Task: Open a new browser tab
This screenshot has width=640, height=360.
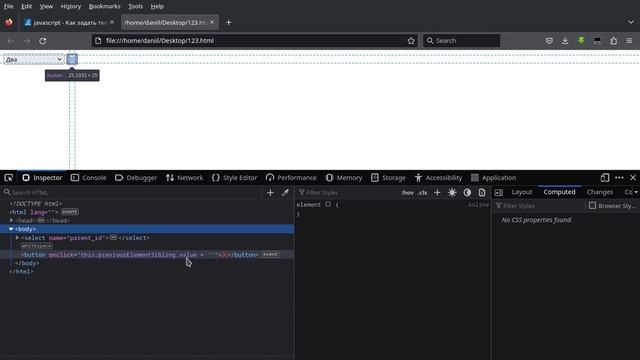Action: coord(229,22)
